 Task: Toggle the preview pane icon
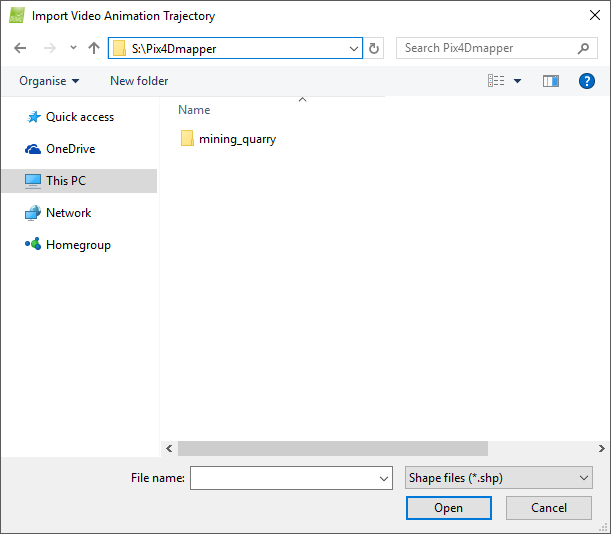coord(550,81)
